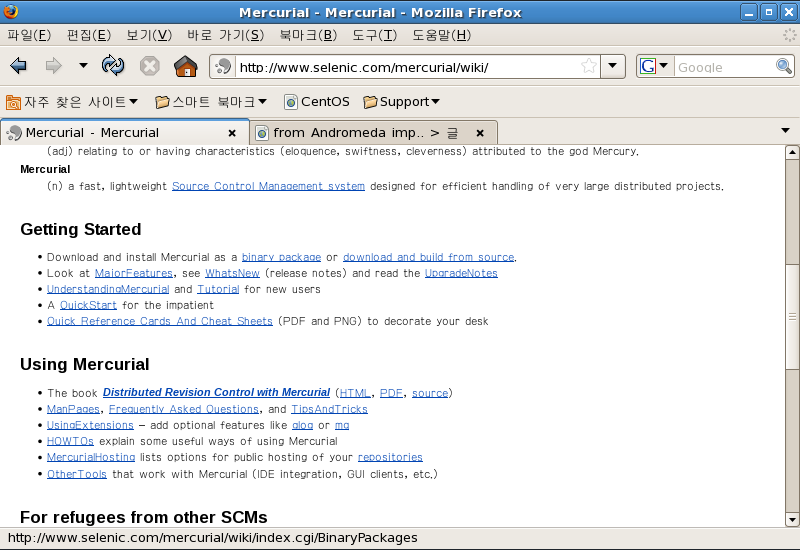This screenshot has width=800, height=550.
Task: Open the 바로 가기(S) menu
Action: pos(225,35)
